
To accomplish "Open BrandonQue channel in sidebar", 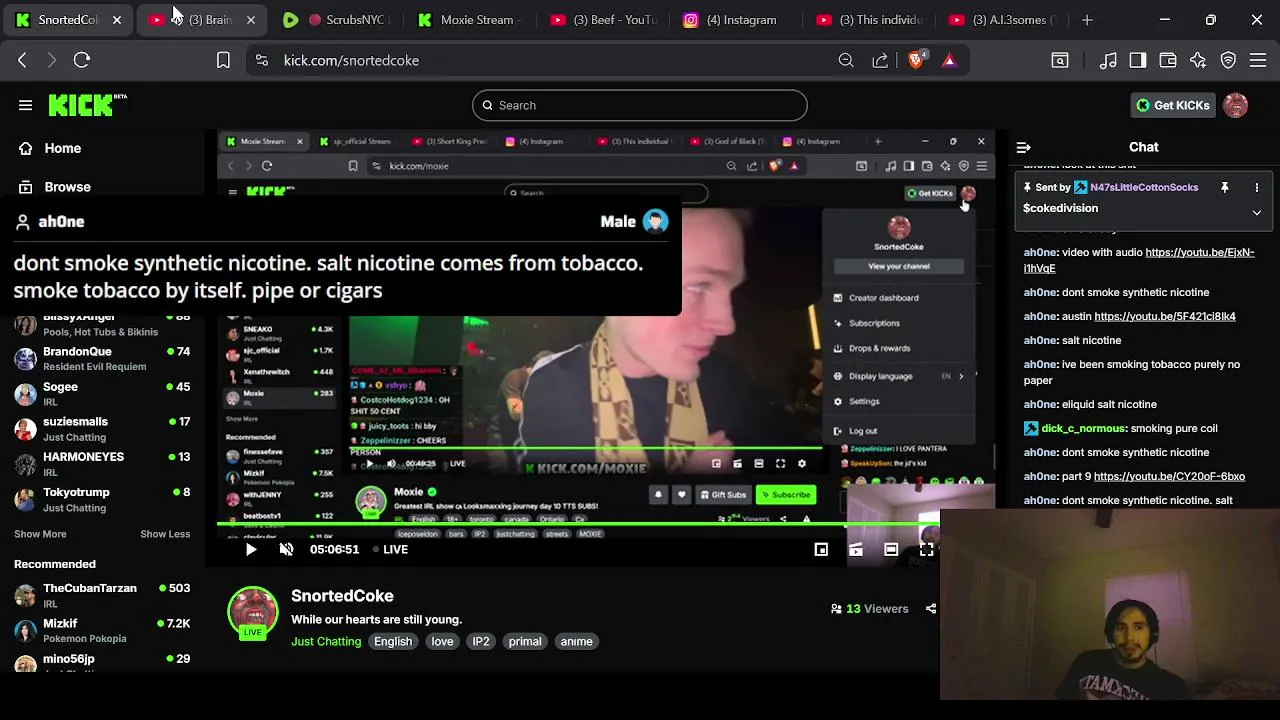I will (x=100, y=358).
